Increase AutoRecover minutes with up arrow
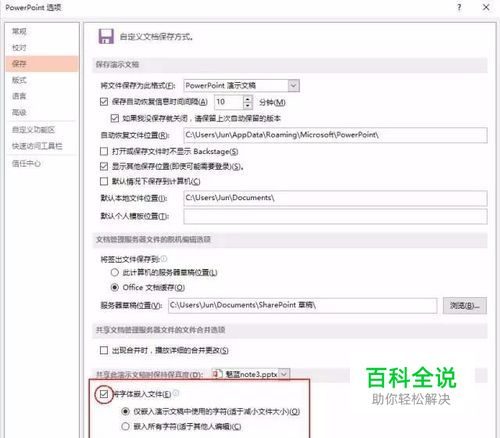500x438 pixels. point(248,99)
